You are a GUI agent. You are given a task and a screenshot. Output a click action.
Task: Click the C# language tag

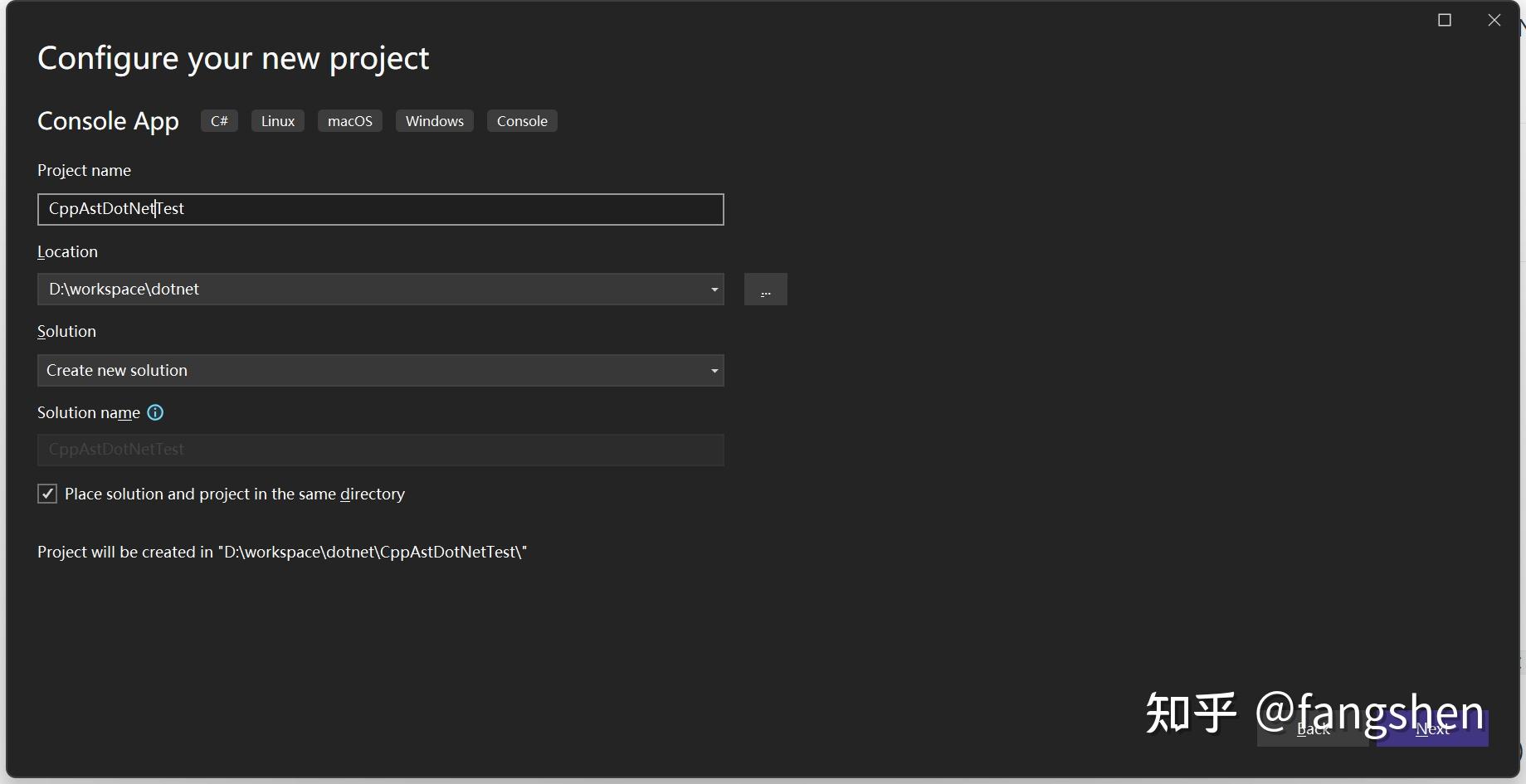pos(219,121)
